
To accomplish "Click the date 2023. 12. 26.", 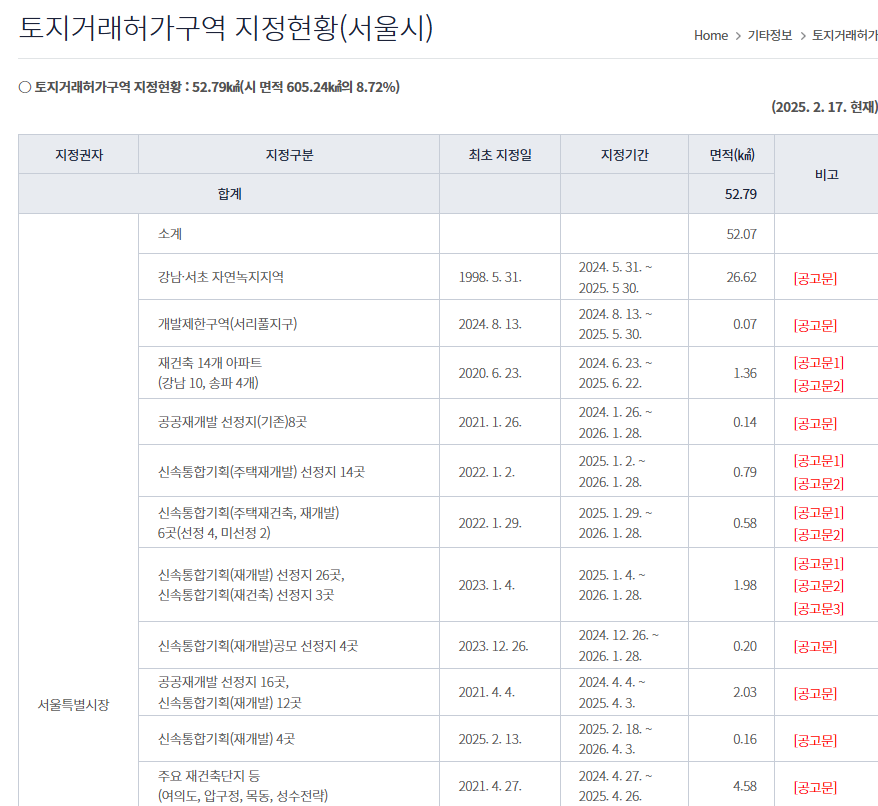I will (493, 646).
